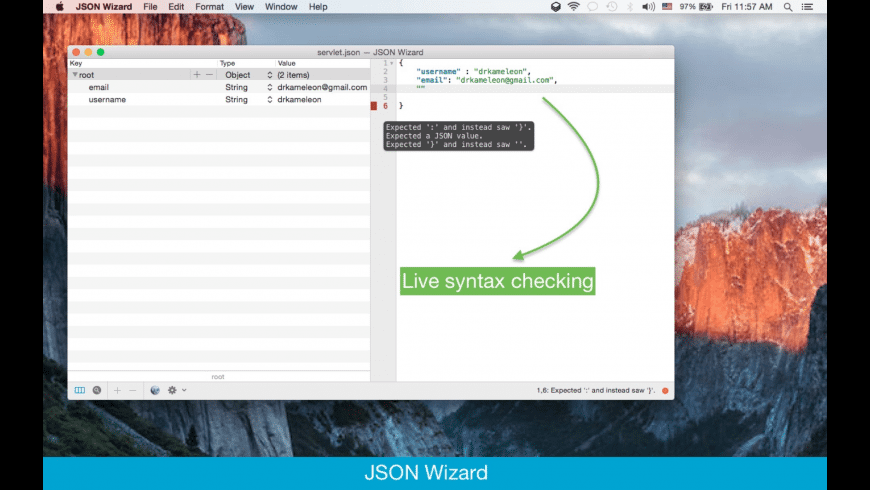Click the Value column header
870x490 pixels.
point(286,63)
